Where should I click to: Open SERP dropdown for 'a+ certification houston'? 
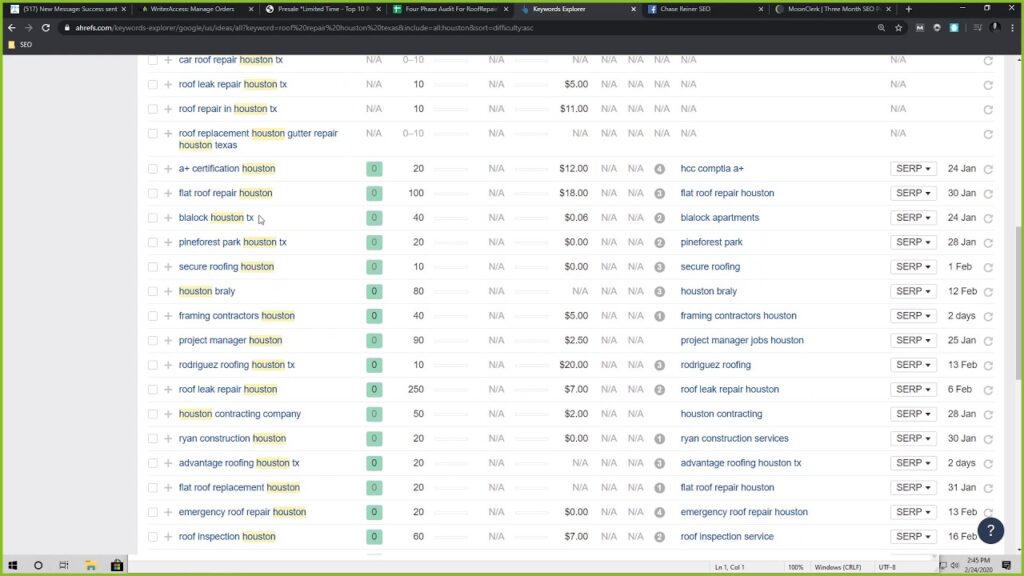pos(913,168)
